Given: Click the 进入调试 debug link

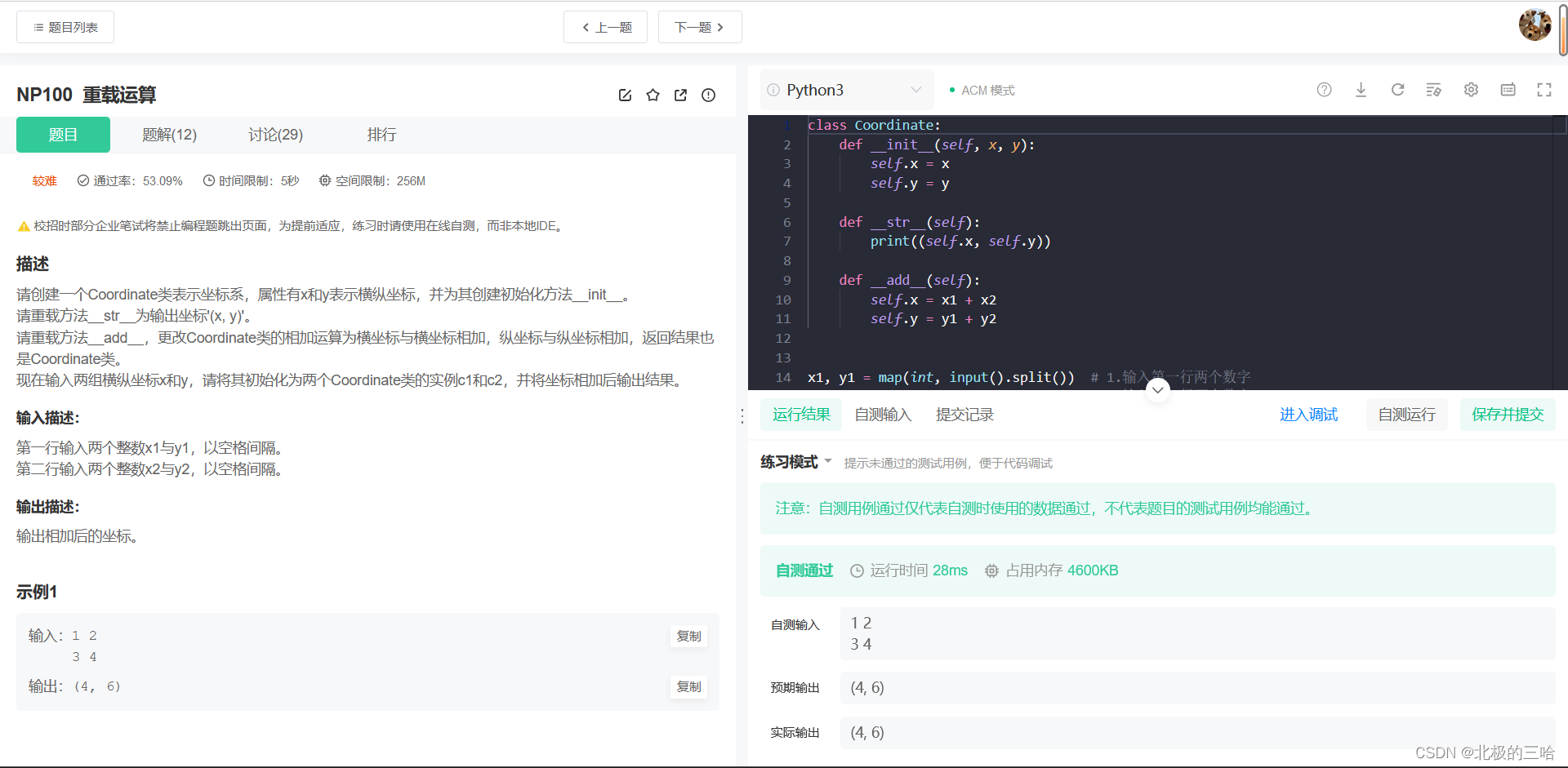Looking at the screenshot, I should [x=1308, y=415].
